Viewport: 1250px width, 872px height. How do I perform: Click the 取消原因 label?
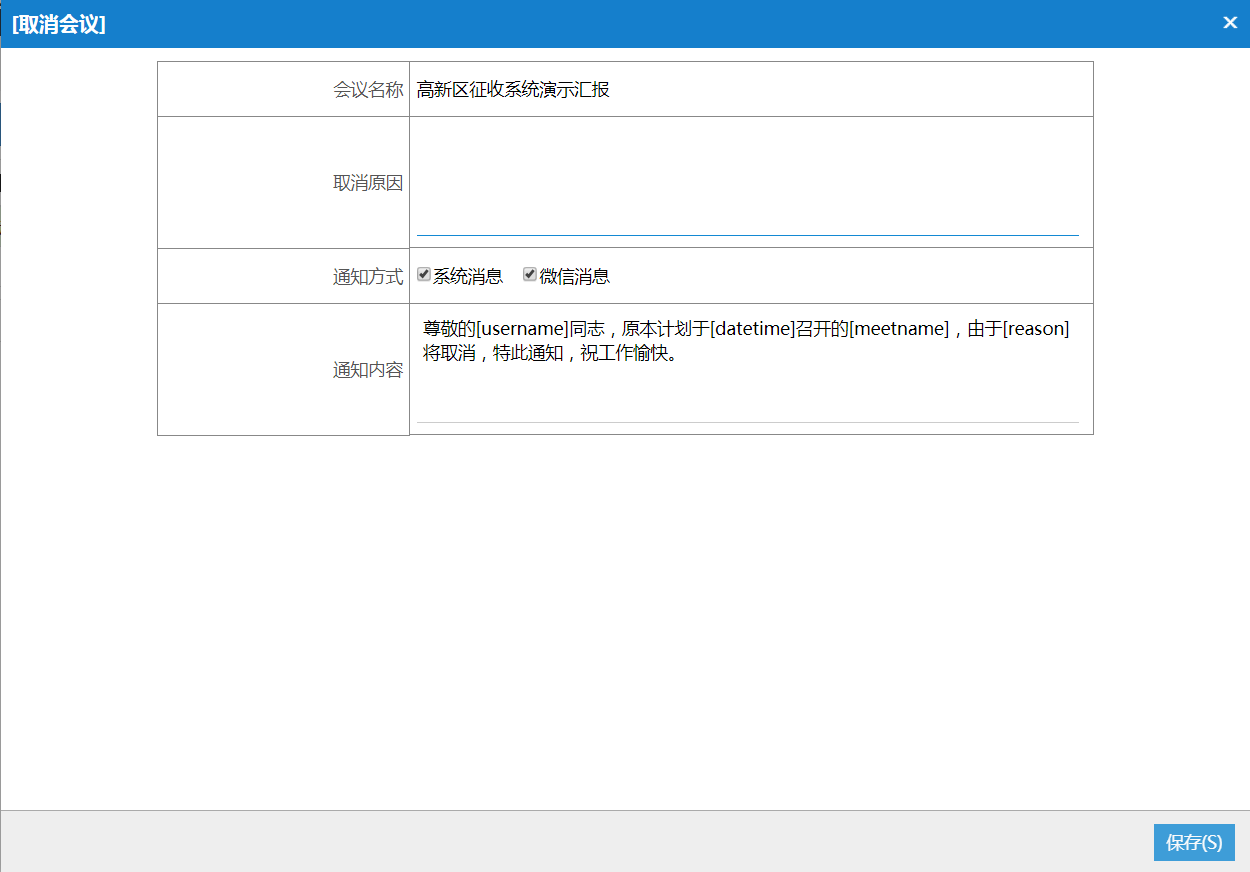coord(368,183)
